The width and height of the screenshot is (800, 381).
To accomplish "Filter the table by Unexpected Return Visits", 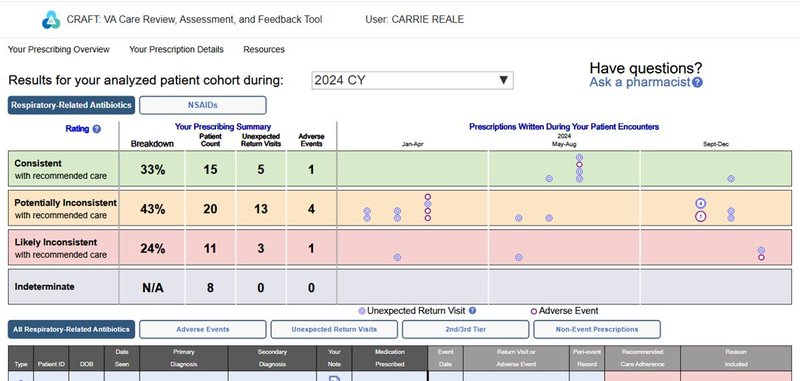I will (x=334, y=329).
